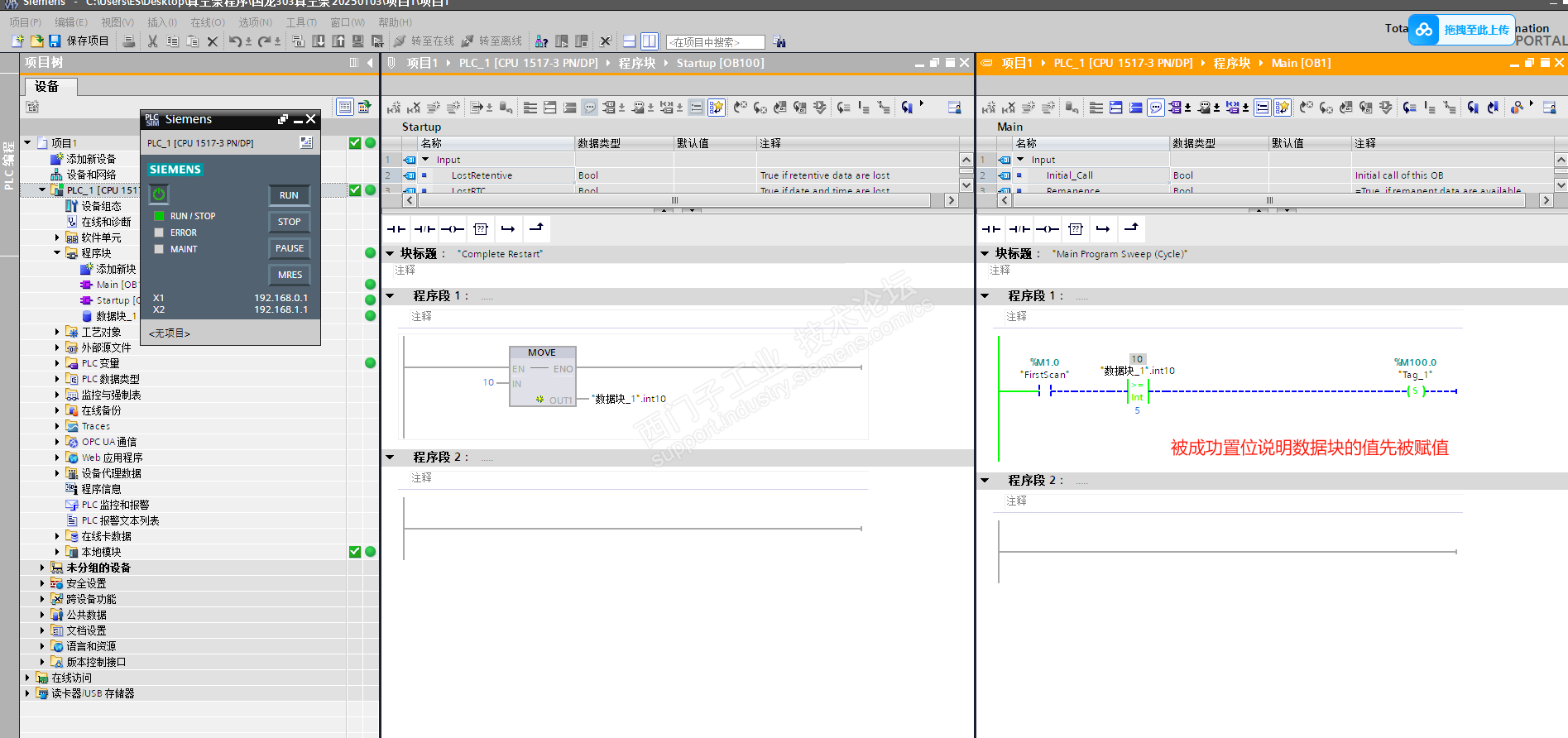Click 保存项目 save button
The image size is (1568, 738).
click(x=79, y=41)
